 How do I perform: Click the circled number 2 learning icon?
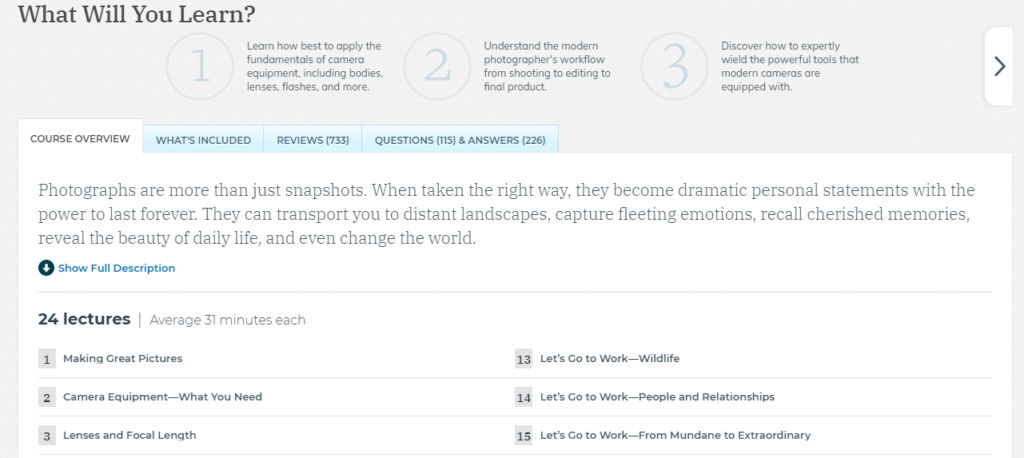pos(437,66)
